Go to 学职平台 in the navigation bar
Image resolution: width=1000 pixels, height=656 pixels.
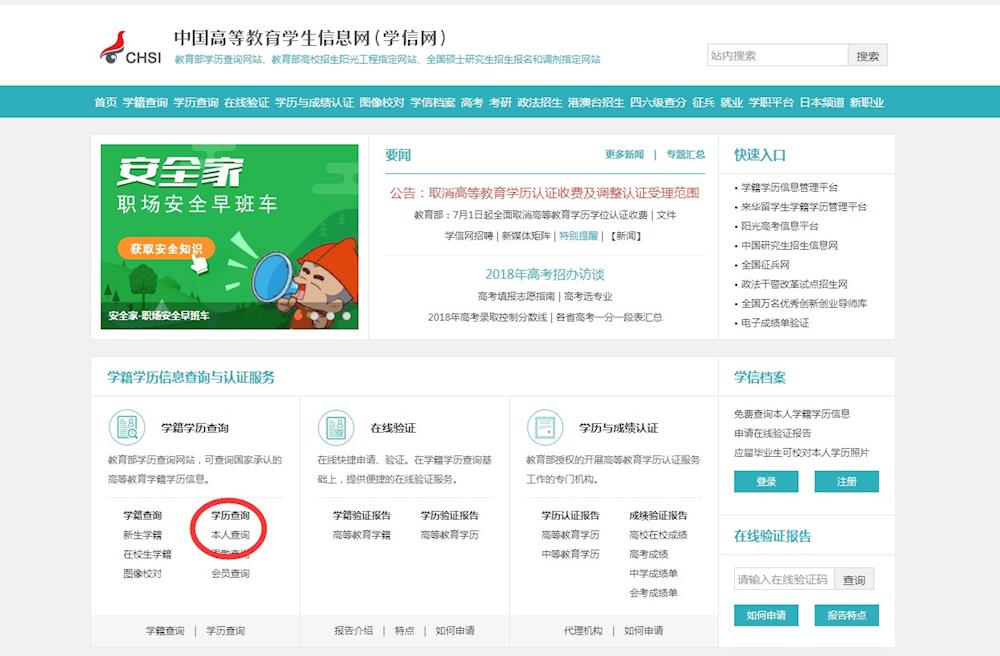[771, 102]
